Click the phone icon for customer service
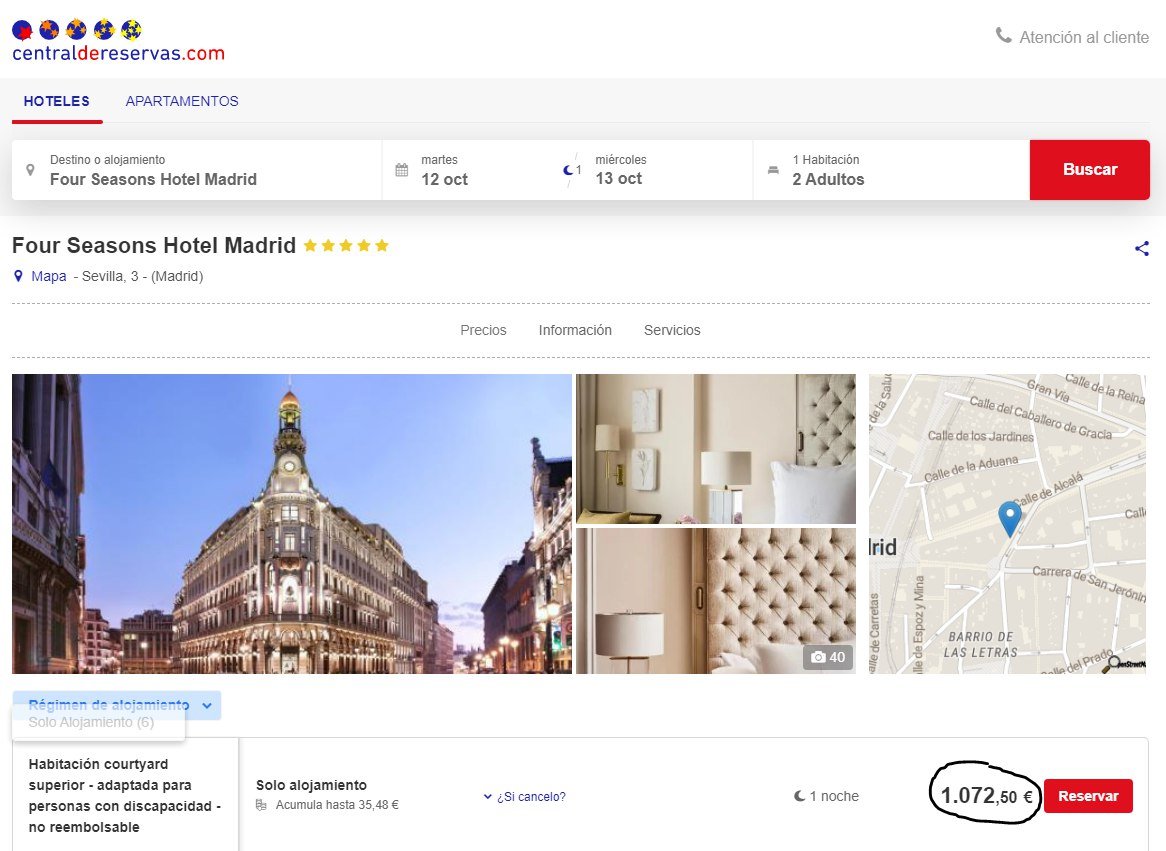This screenshot has height=851, width=1166. tap(1003, 36)
